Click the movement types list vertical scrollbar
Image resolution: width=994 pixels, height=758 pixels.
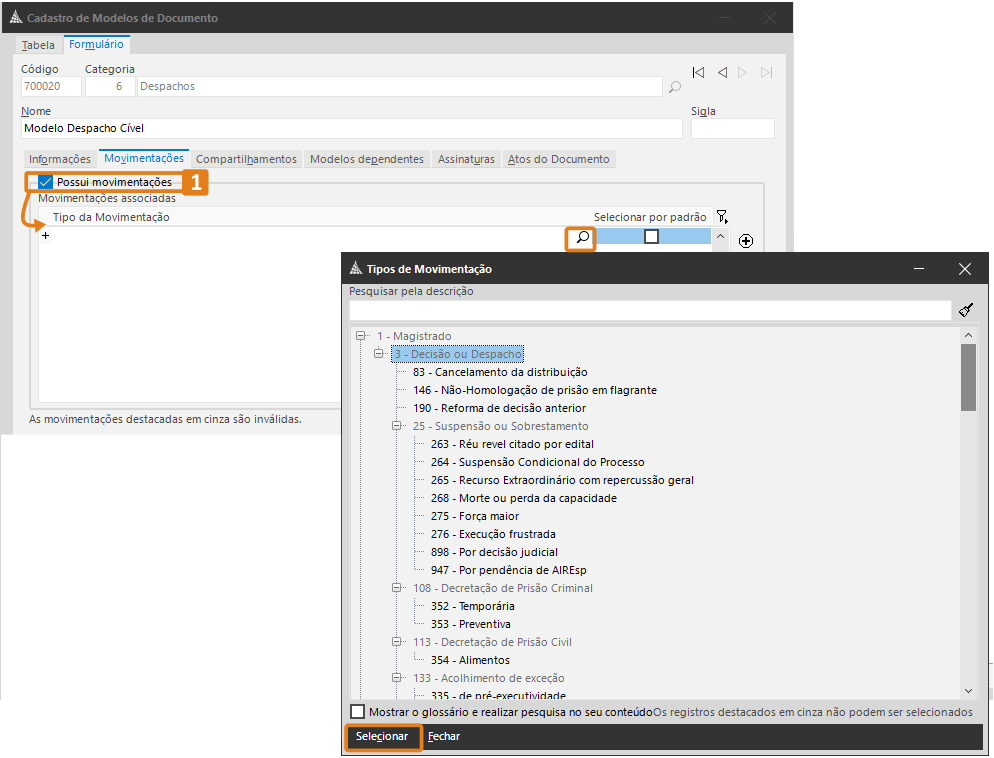click(x=968, y=378)
